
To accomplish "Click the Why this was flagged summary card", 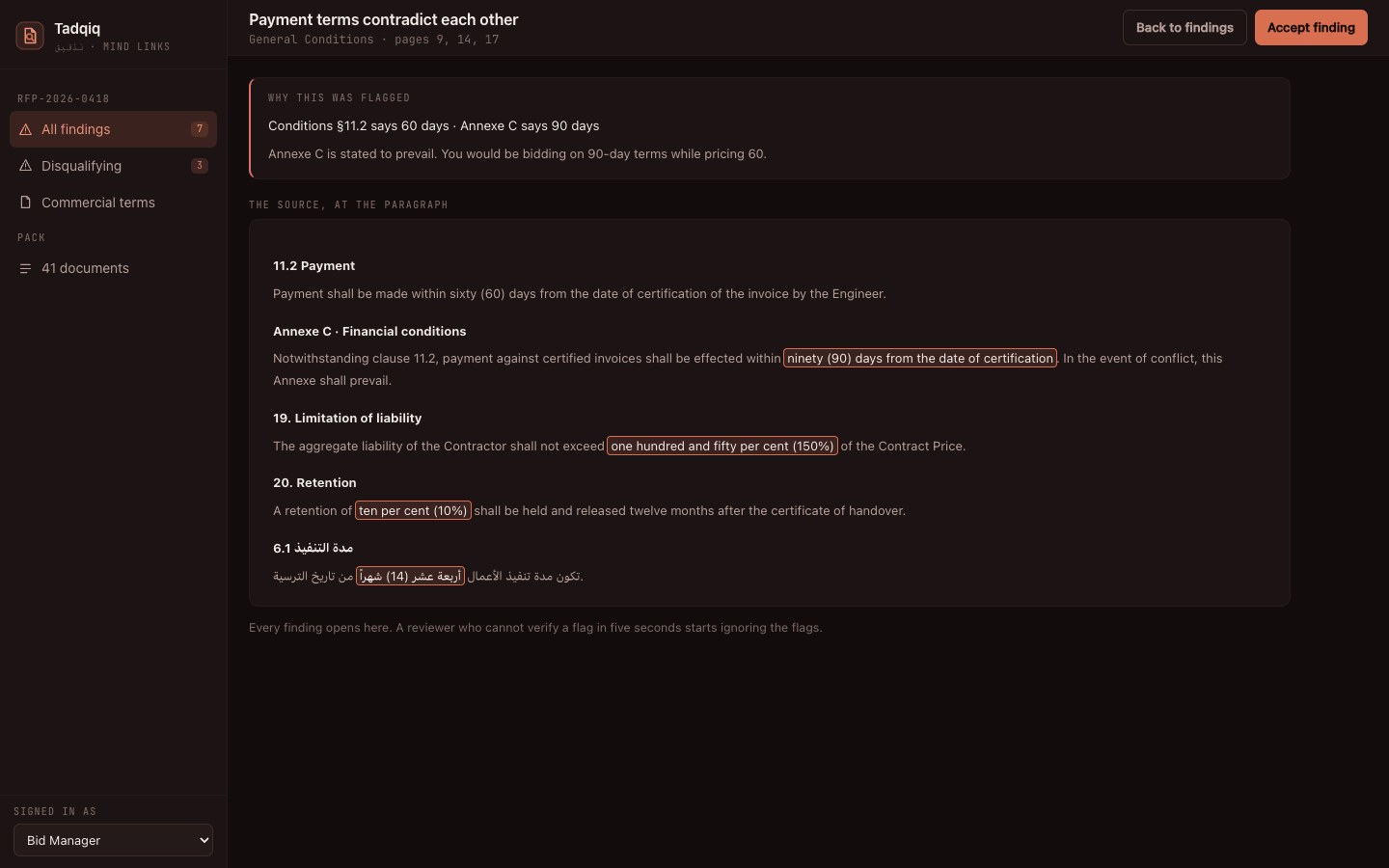I will coord(770,128).
